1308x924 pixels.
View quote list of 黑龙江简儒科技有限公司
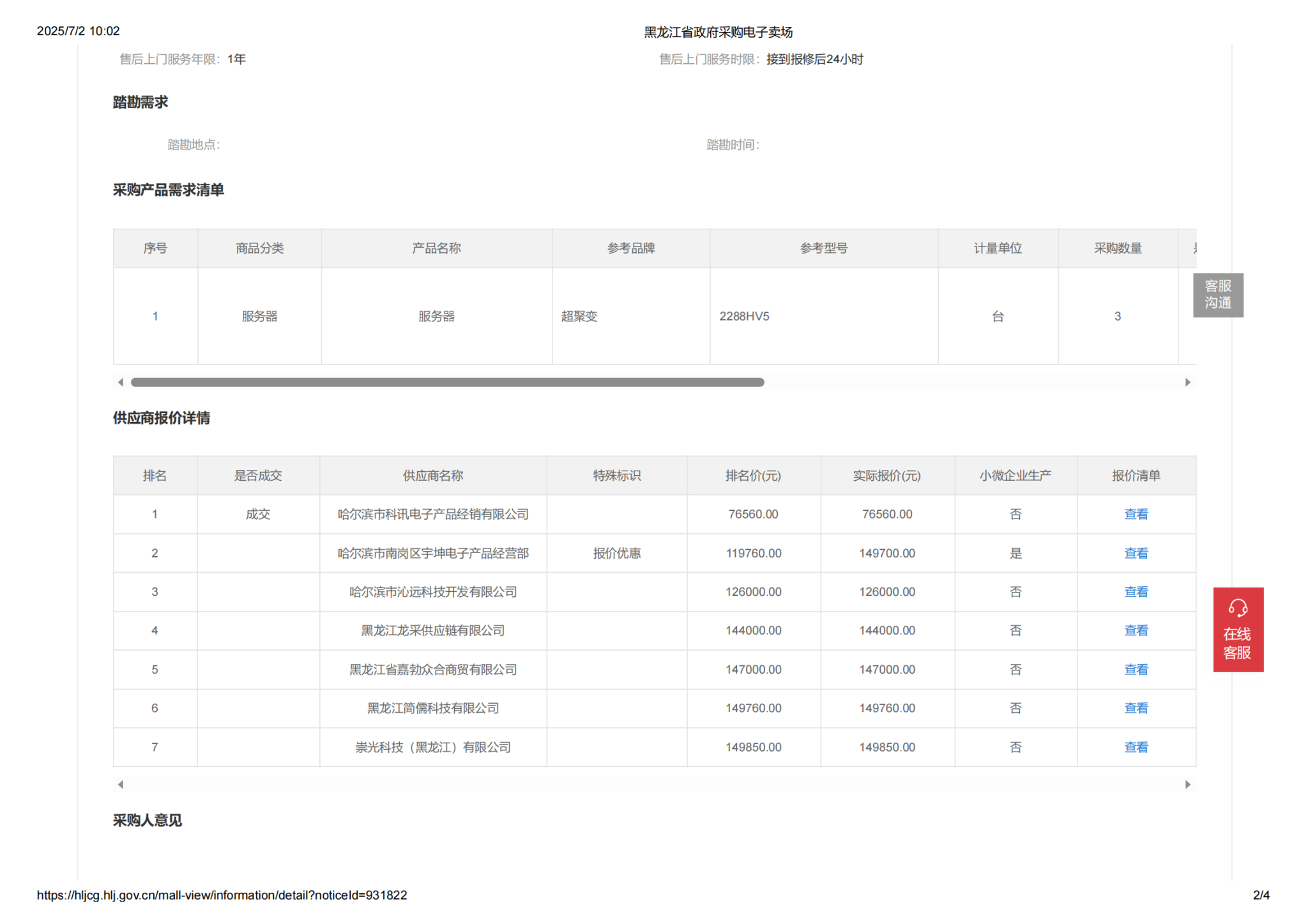(1136, 708)
